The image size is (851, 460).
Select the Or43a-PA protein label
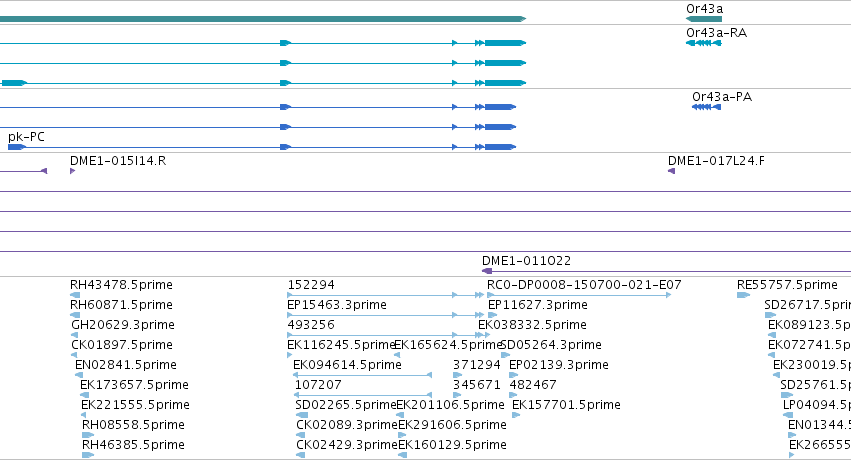click(x=722, y=97)
